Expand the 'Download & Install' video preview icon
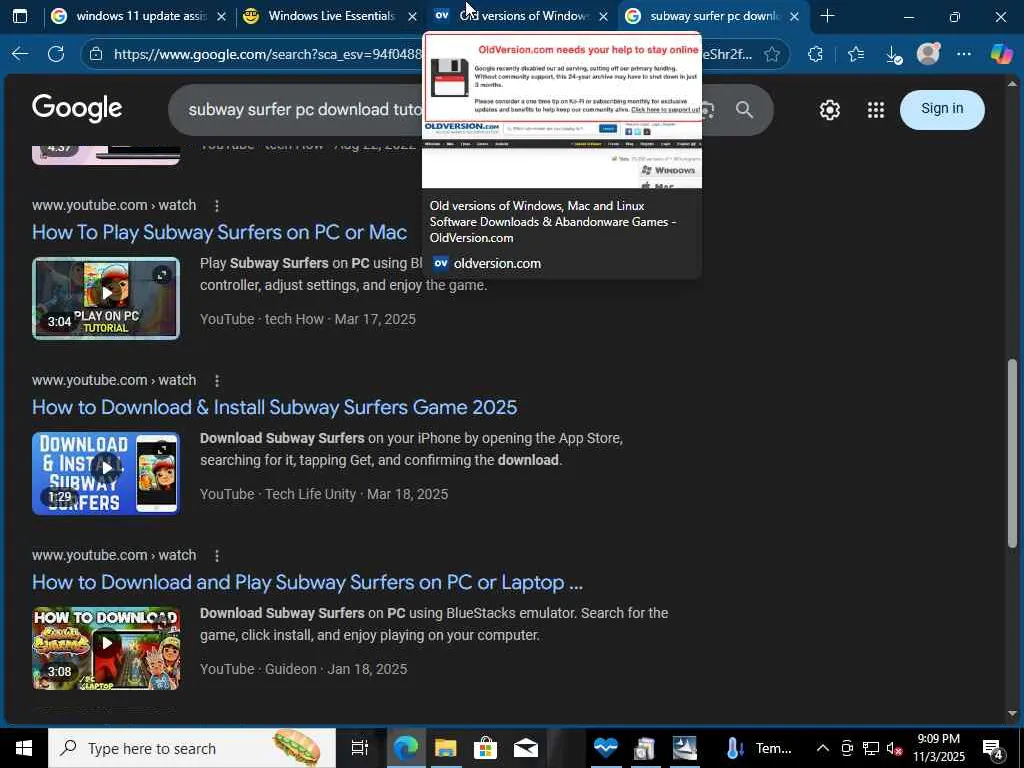This screenshot has width=1024, height=768. pyautogui.click(x=161, y=450)
